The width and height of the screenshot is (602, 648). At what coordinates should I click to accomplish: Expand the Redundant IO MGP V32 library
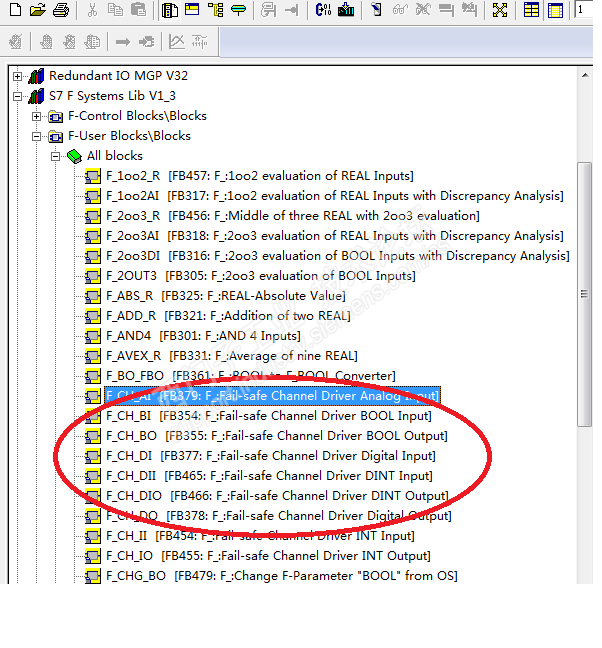(x=17, y=76)
